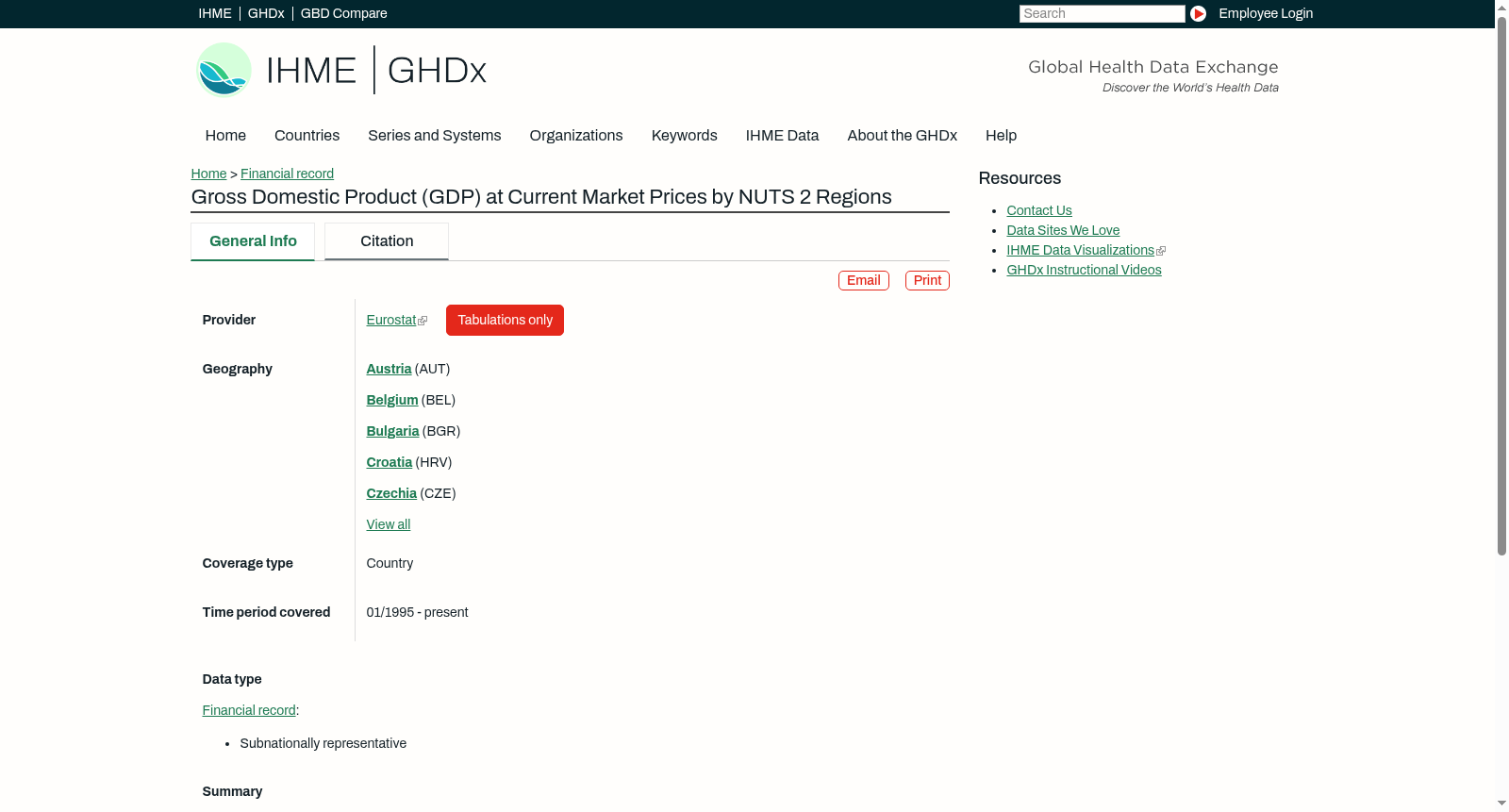Image resolution: width=1509 pixels, height=812 pixels.
Task: Click IHME link in top bar
Action: tap(215, 13)
